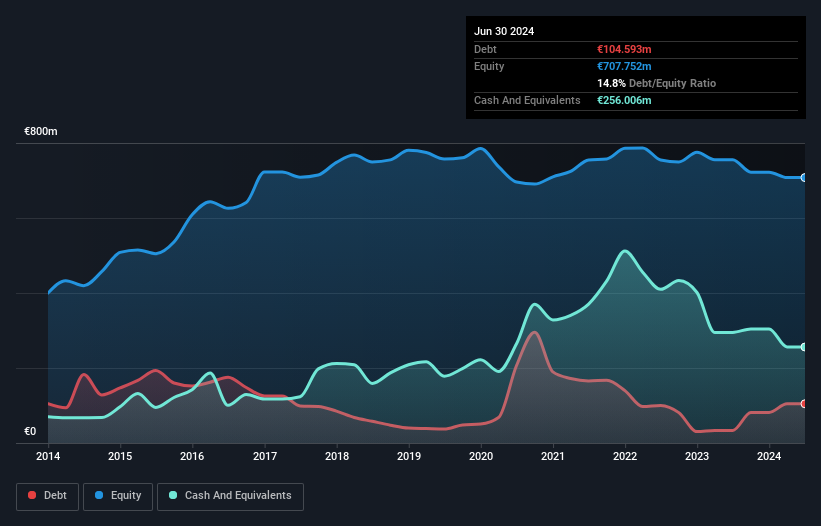Select the teal Cash endpoint marker

[804, 347]
